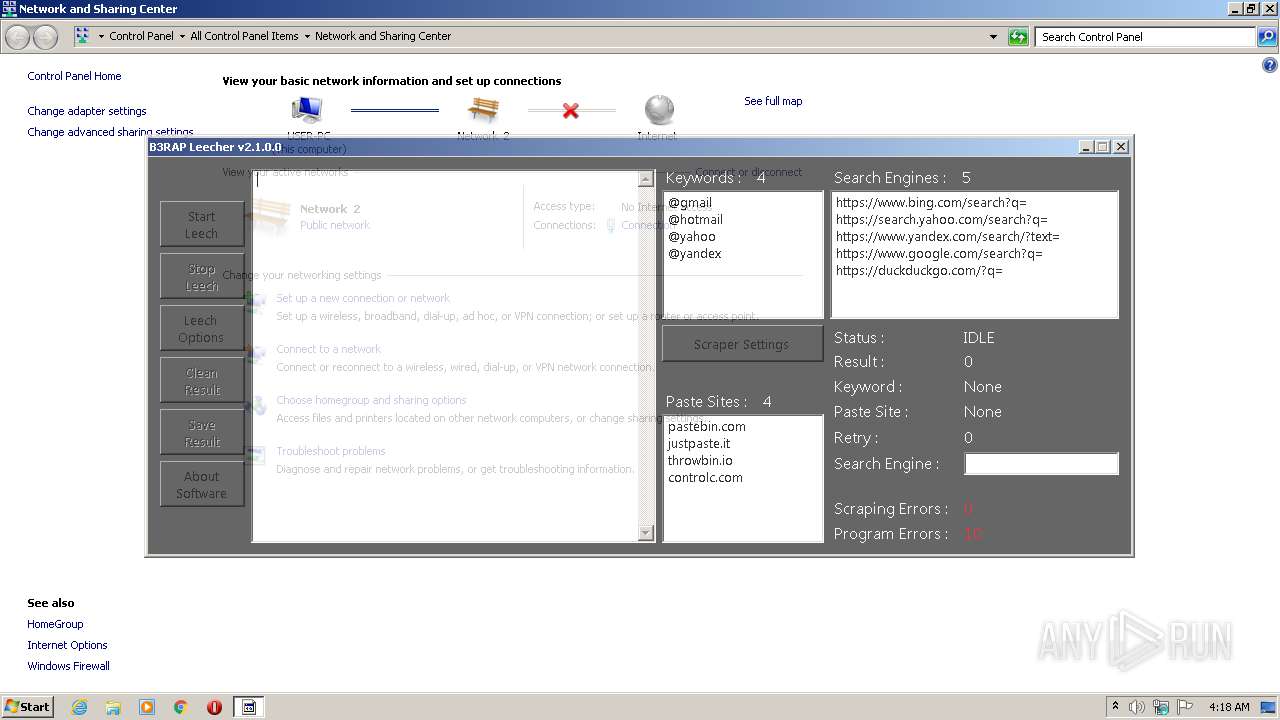Open Scraper Settings
The image size is (1280, 720).
(742, 344)
